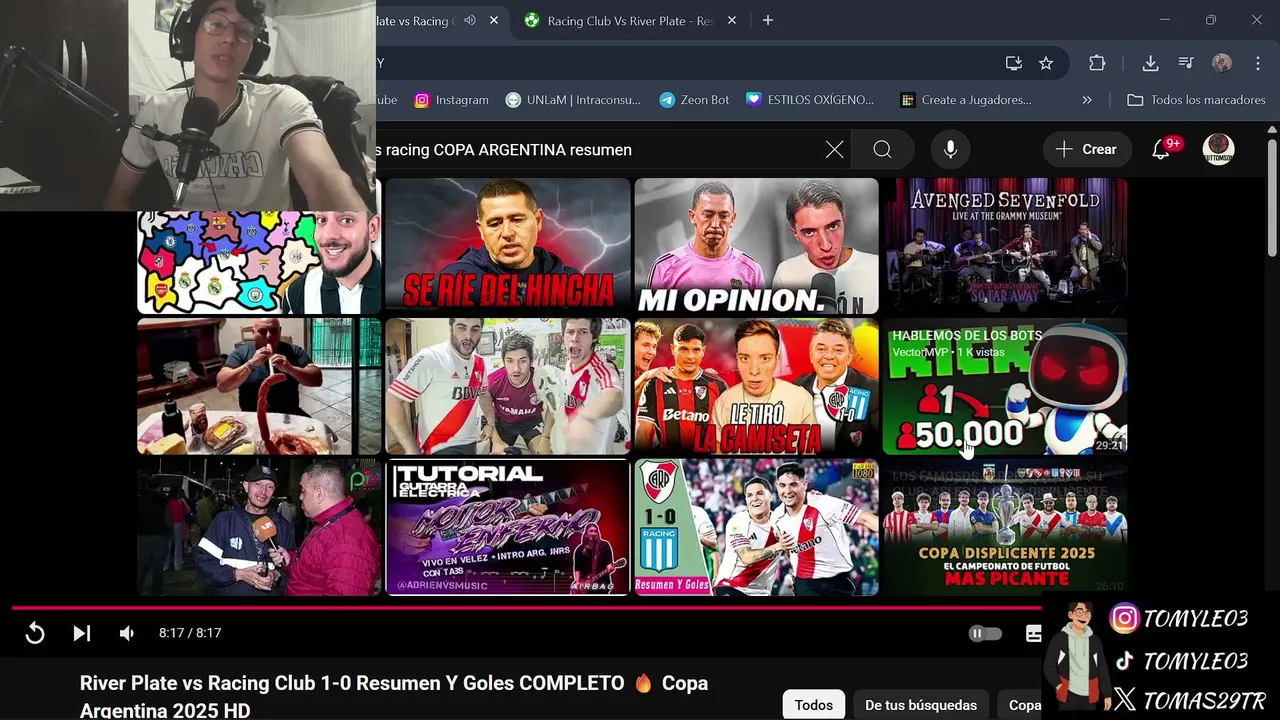Image resolution: width=1280 pixels, height=720 pixels.
Task: Open Chrome's three-dot menu
Action: 1257,63
